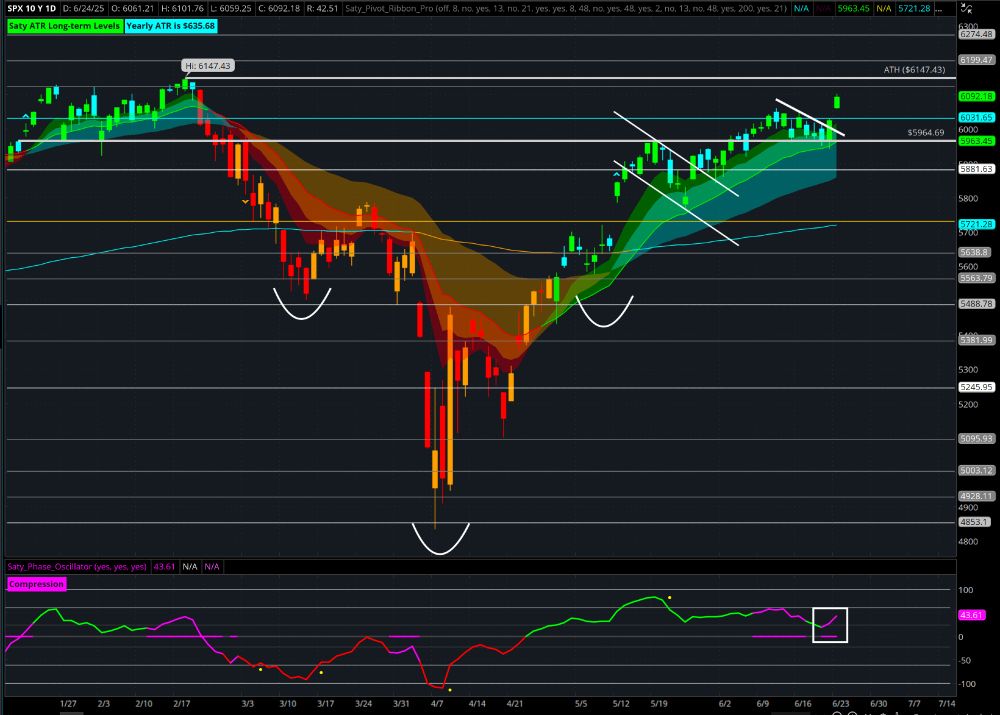Click the 5245.95 level price tag

pos(976,387)
